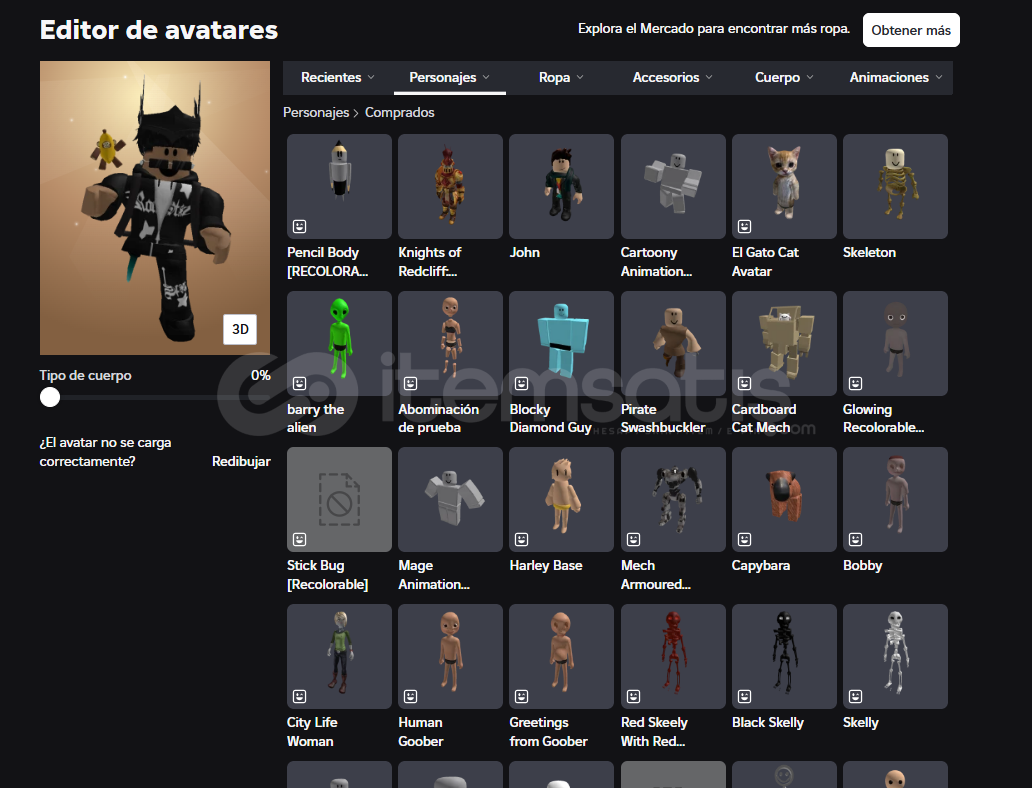Select El Gato Cat Avatar

pyautogui.click(x=785, y=186)
